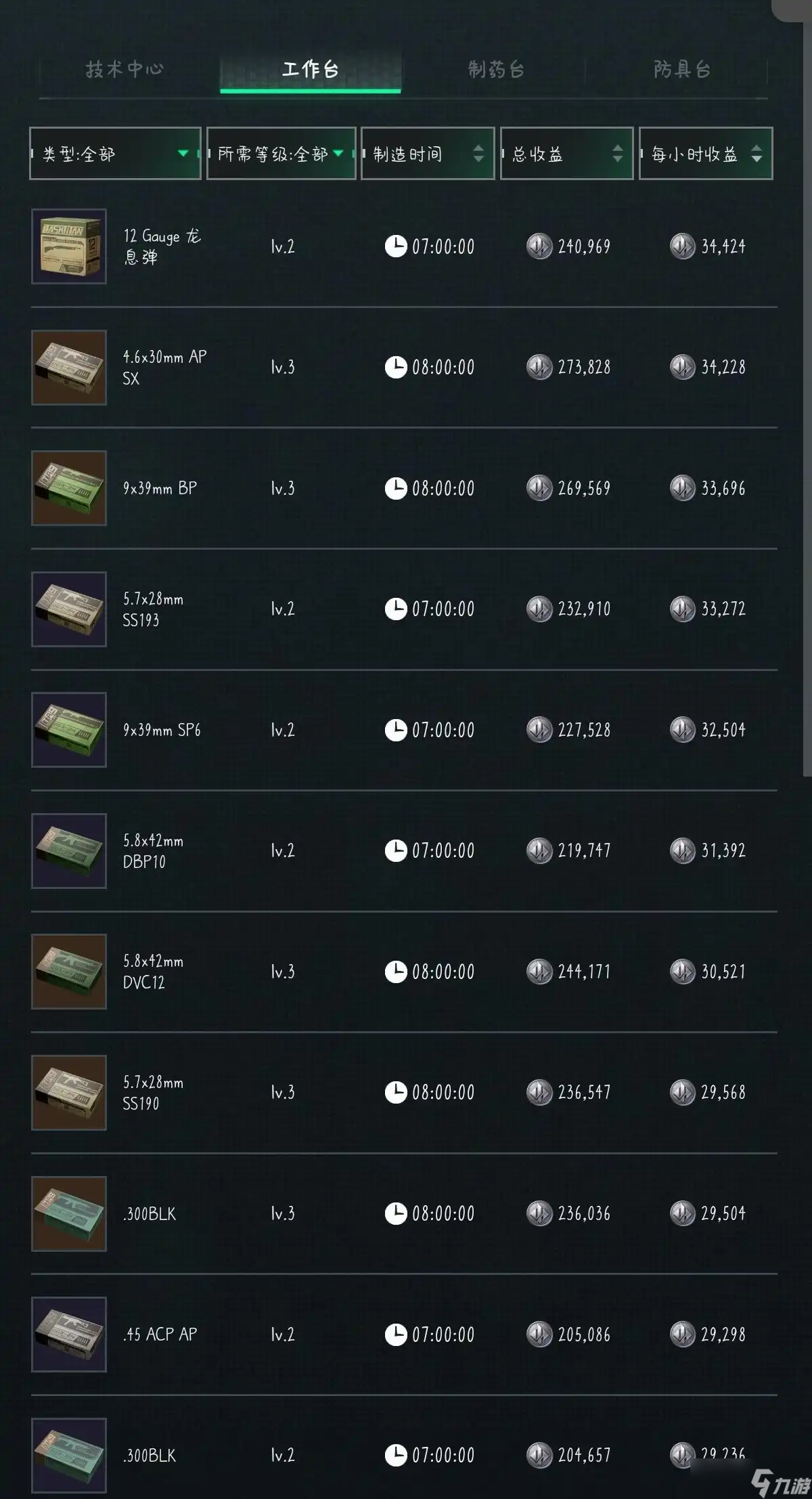Select the .45 ACP AP ammo icon
Screen dimensions: 812x1499
coord(69,1334)
